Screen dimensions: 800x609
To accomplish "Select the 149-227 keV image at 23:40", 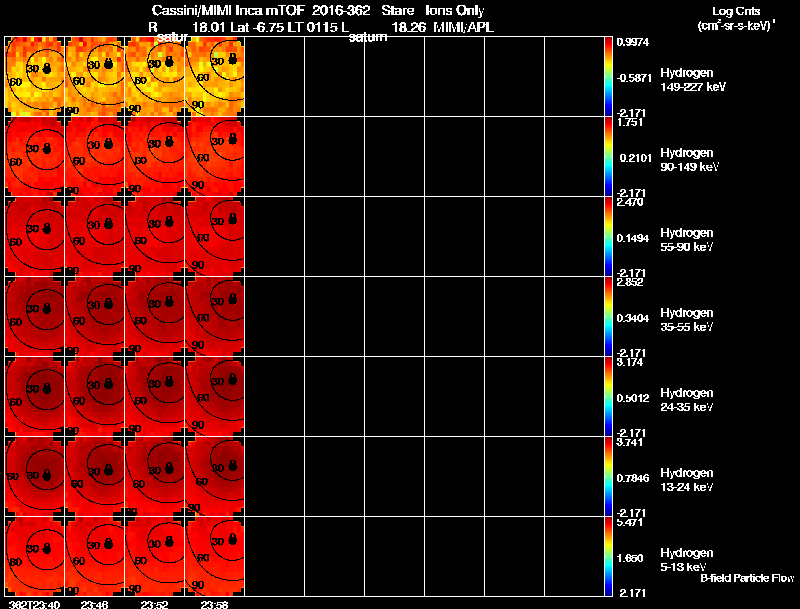I will pos(35,77).
